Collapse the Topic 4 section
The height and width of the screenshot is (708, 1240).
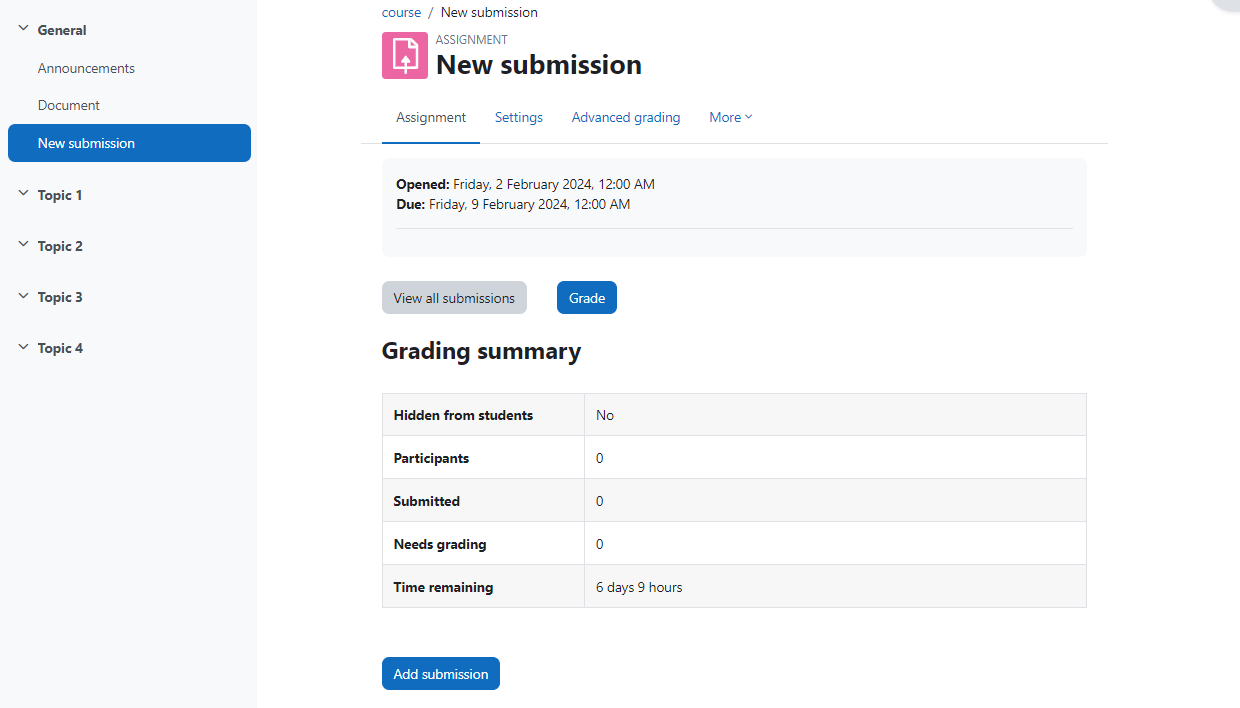pos(22,347)
